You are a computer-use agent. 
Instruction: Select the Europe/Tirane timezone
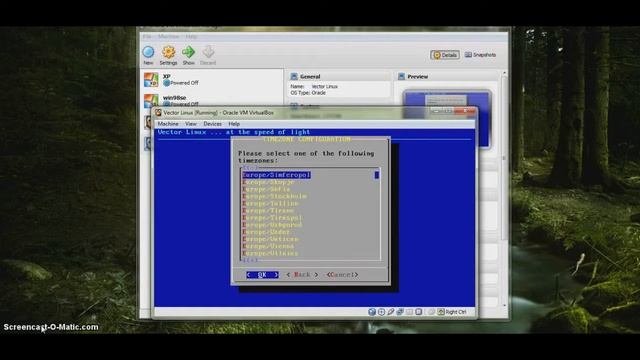point(268,211)
